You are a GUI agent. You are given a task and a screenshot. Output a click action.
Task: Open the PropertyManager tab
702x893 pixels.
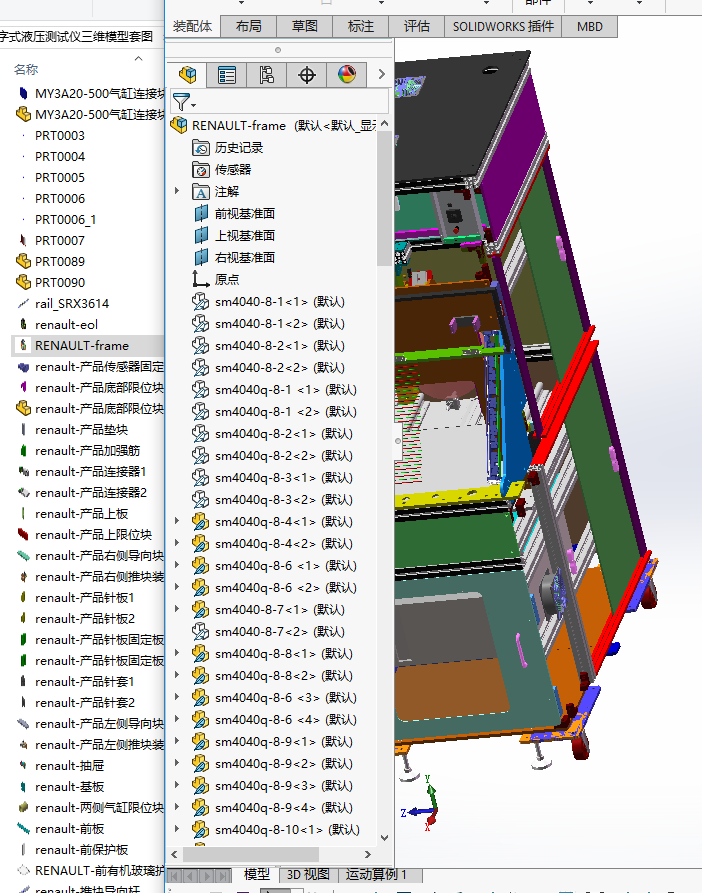click(227, 75)
